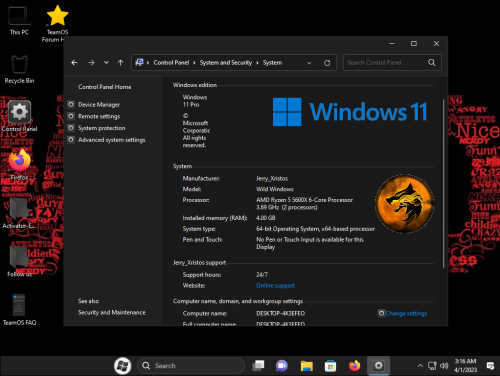Open Device Manager link
This screenshot has width=500, height=376.
(x=99, y=105)
